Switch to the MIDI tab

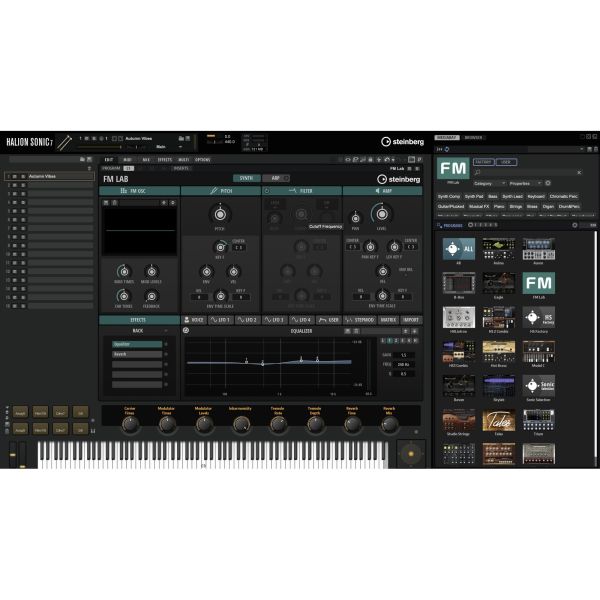[x=127, y=160]
